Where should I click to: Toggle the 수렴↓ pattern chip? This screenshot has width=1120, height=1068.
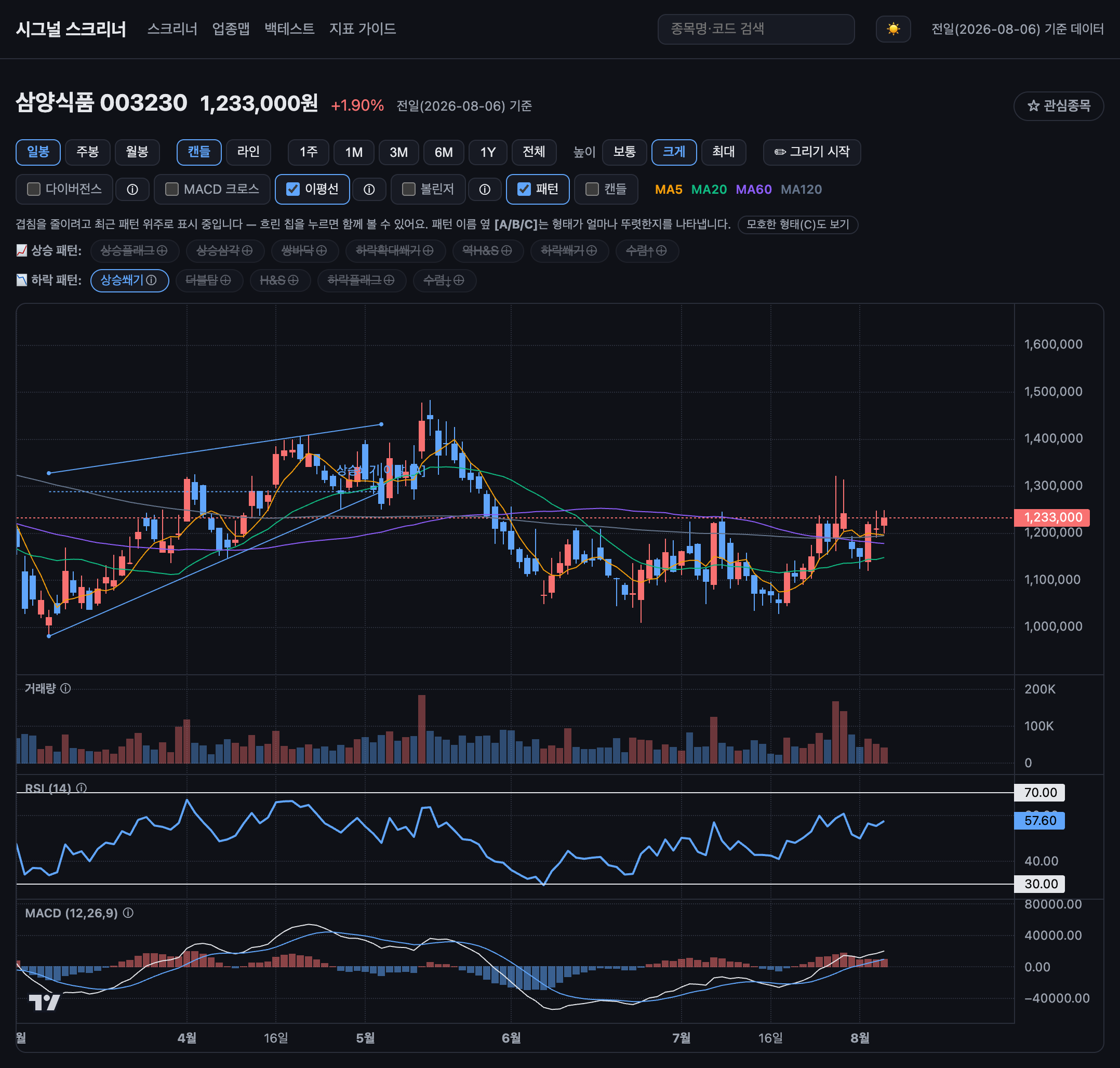tap(444, 280)
